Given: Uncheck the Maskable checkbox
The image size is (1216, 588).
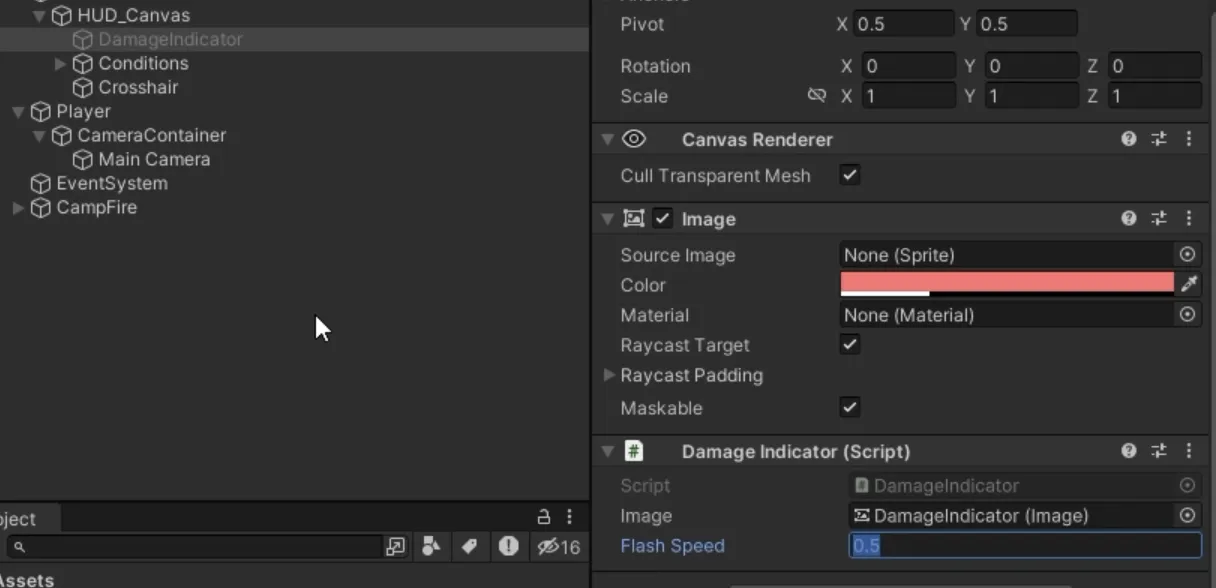Looking at the screenshot, I should (x=850, y=407).
